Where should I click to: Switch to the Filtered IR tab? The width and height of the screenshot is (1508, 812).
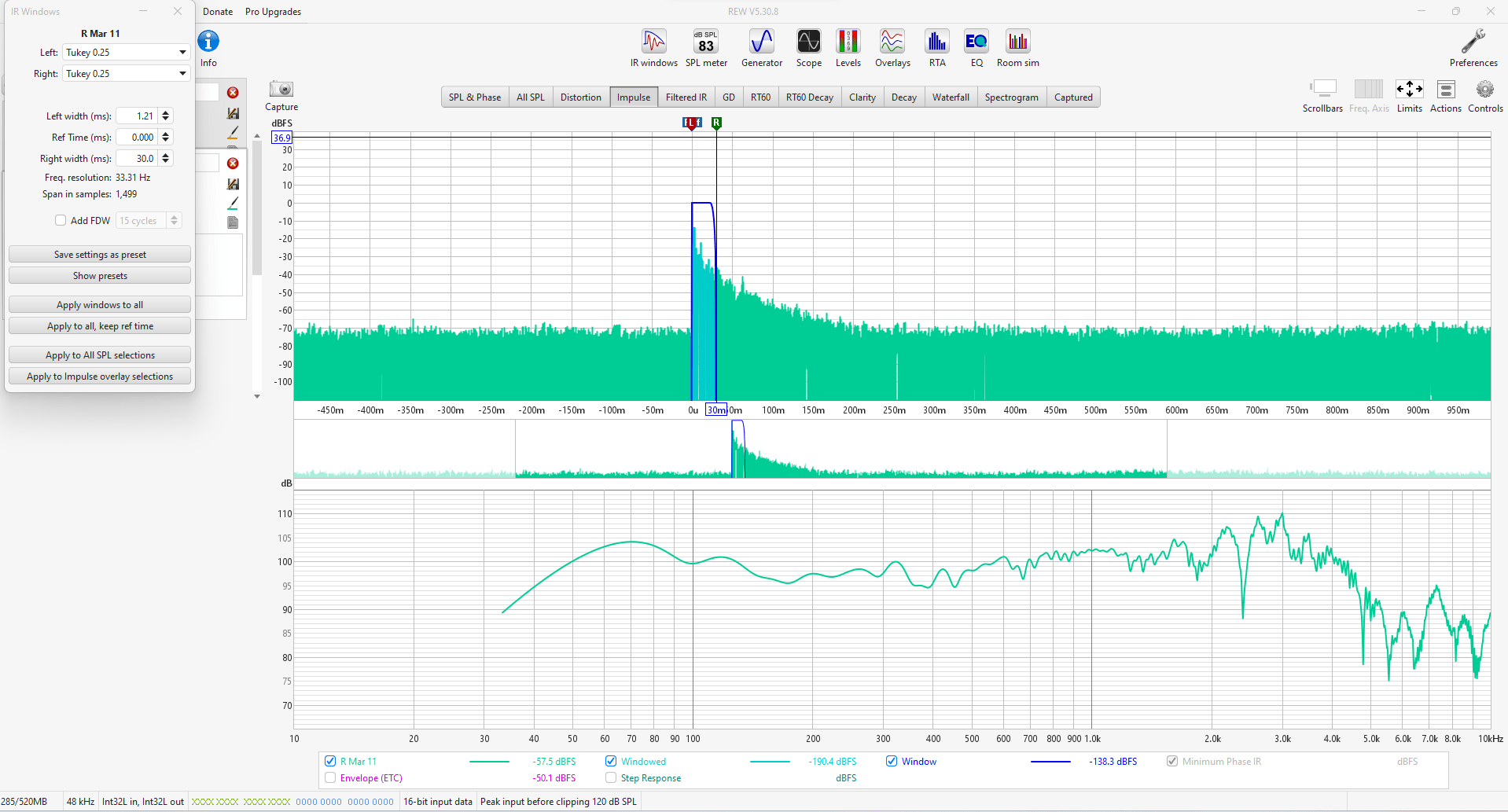pos(686,97)
